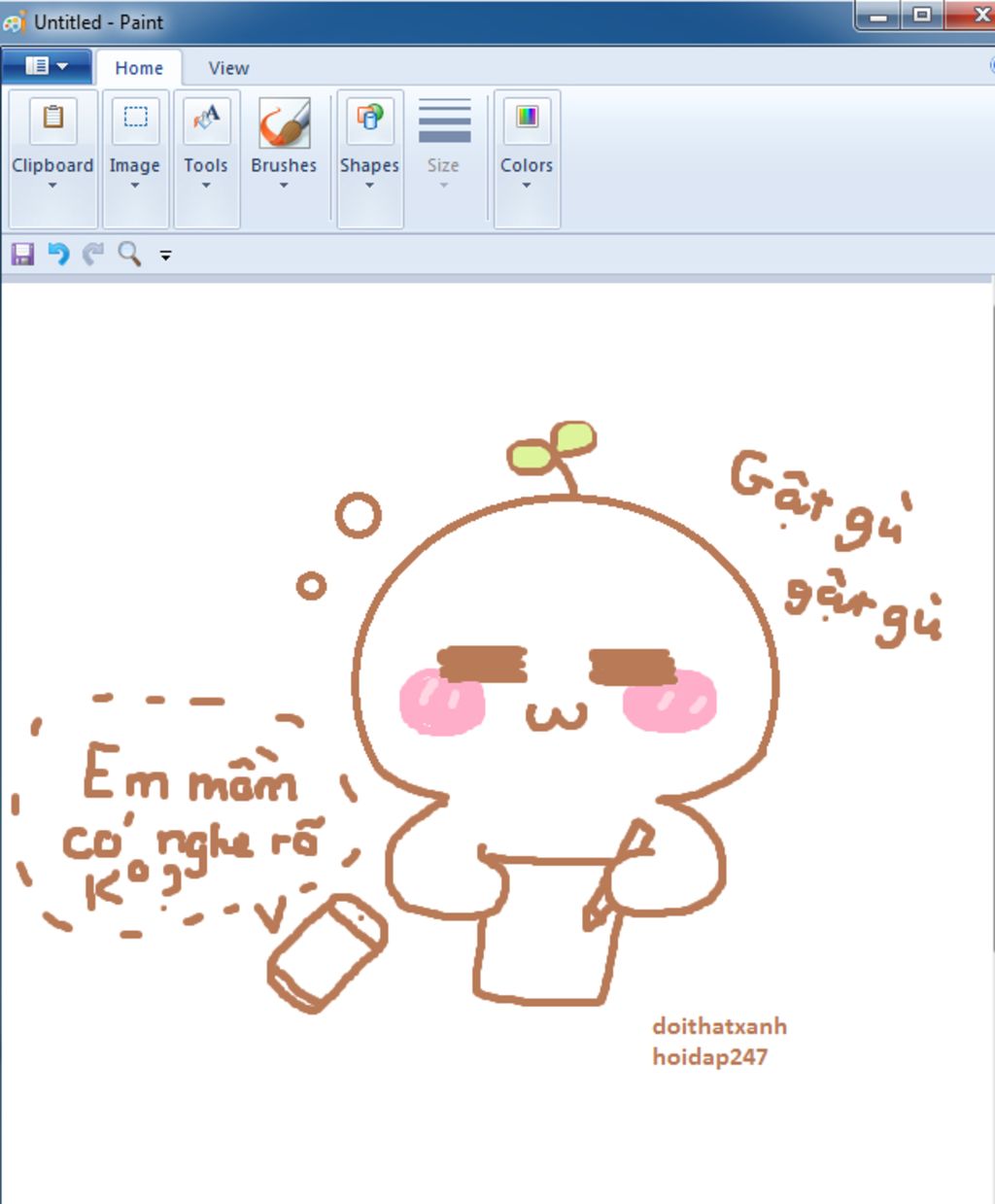
Task: Close the Paint window
Action: tap(974, 16)
